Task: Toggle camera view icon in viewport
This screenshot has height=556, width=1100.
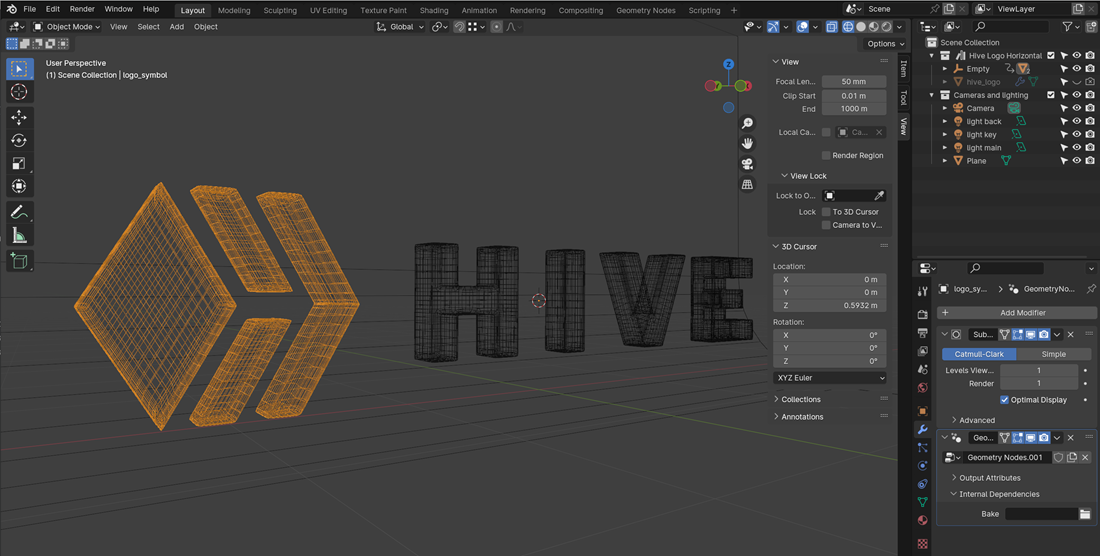Action: (x=747, y=163)
